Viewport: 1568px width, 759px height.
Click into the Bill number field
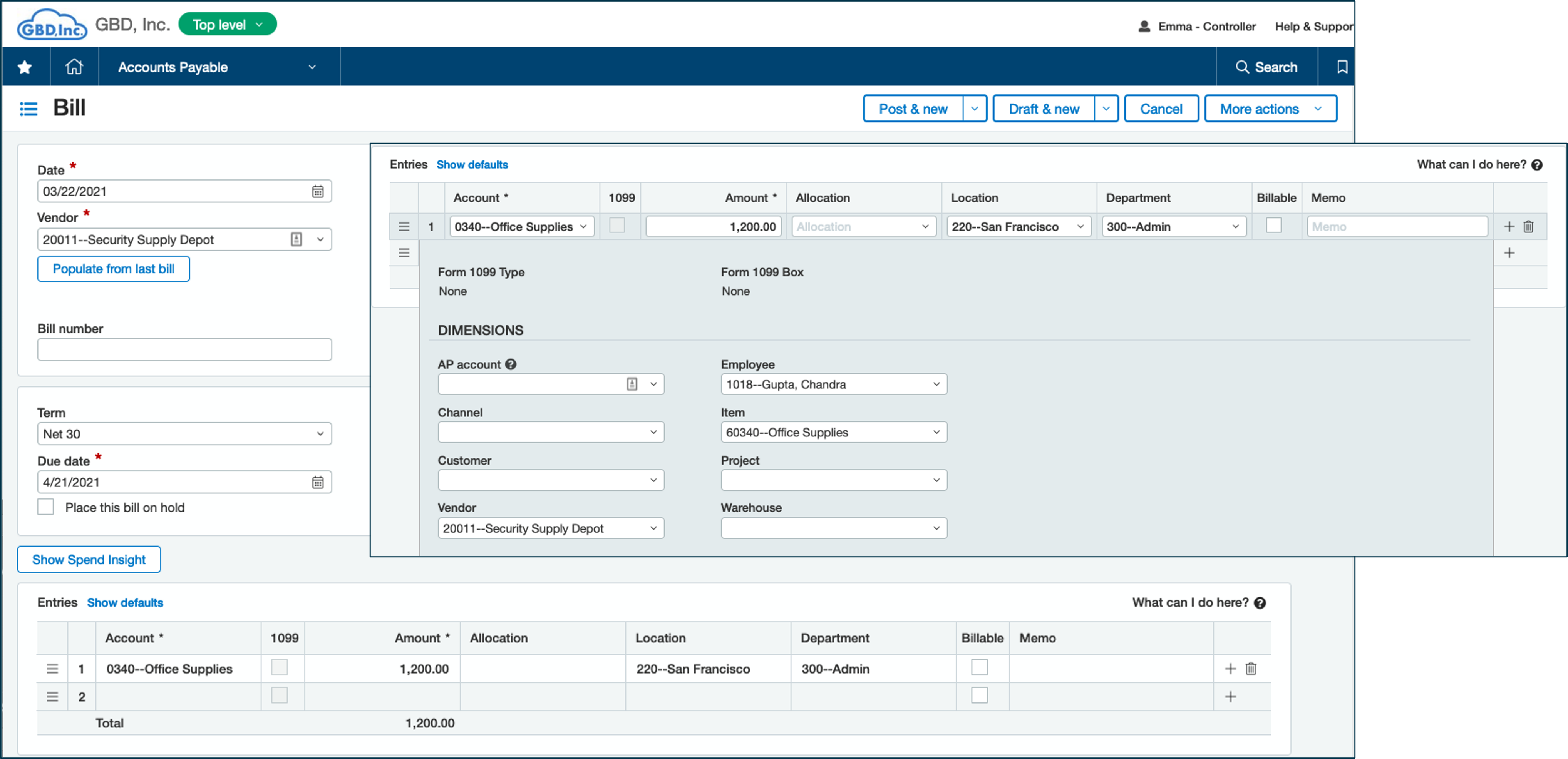184,350
